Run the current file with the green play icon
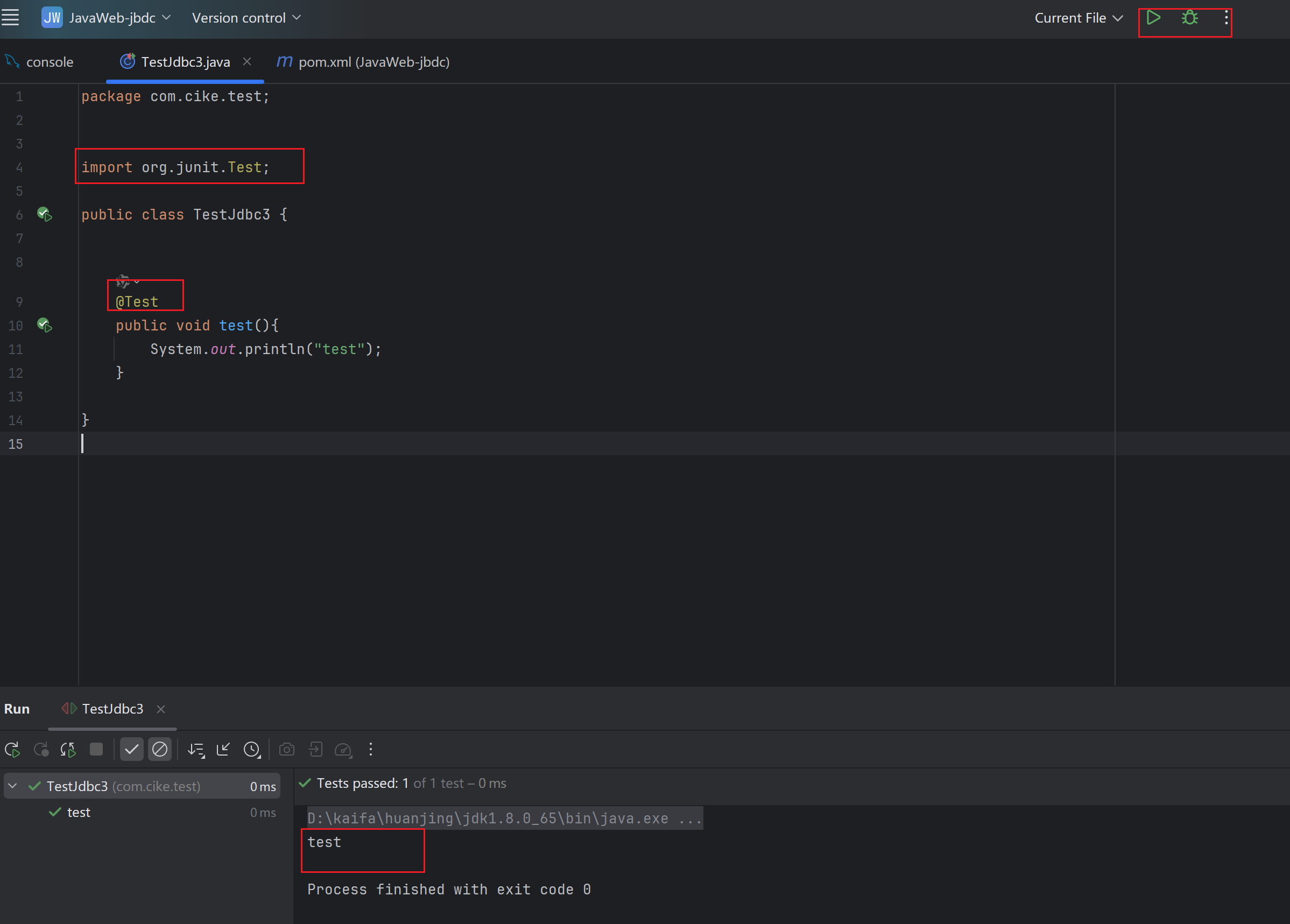This screenshot has width=1290, height=924. [x=1153, y=18]
